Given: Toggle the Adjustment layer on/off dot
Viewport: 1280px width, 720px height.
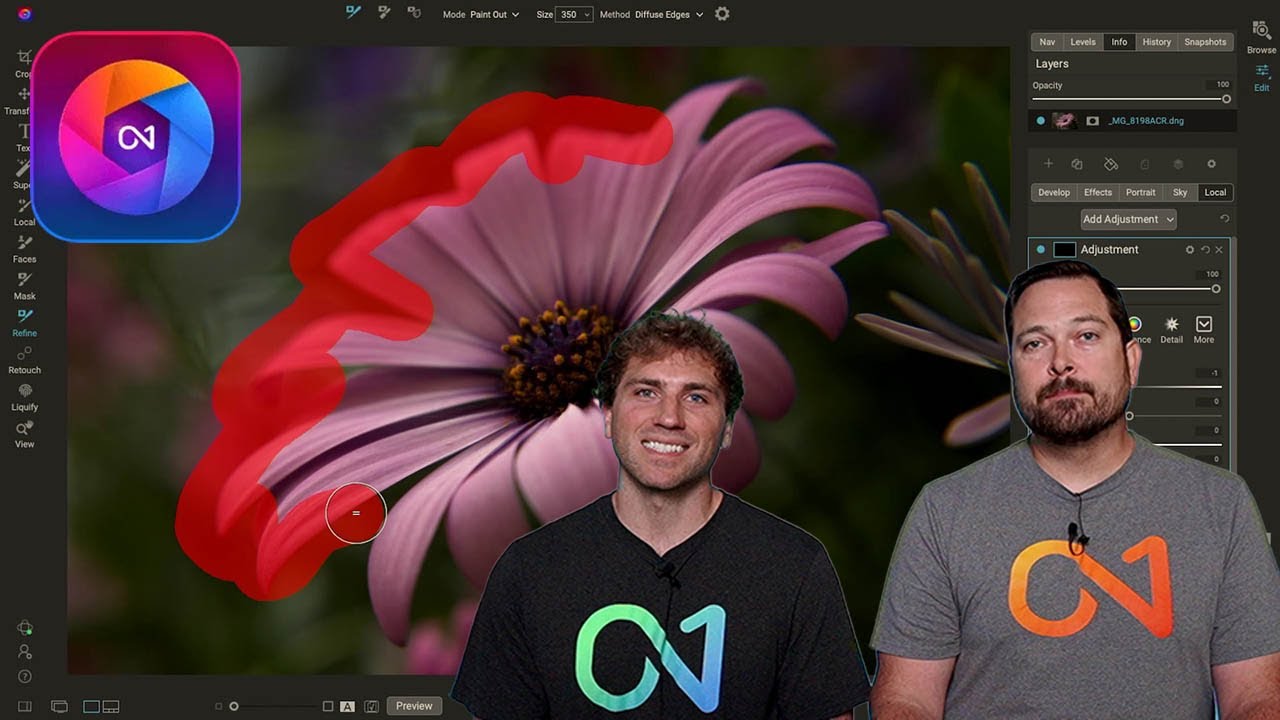Looking at the screenshot, I should [x=1041, y=249].
